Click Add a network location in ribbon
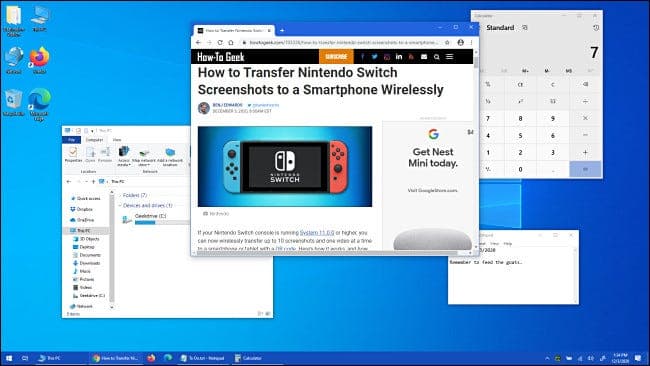The image size is (650, 366). (x=170, y=156)
